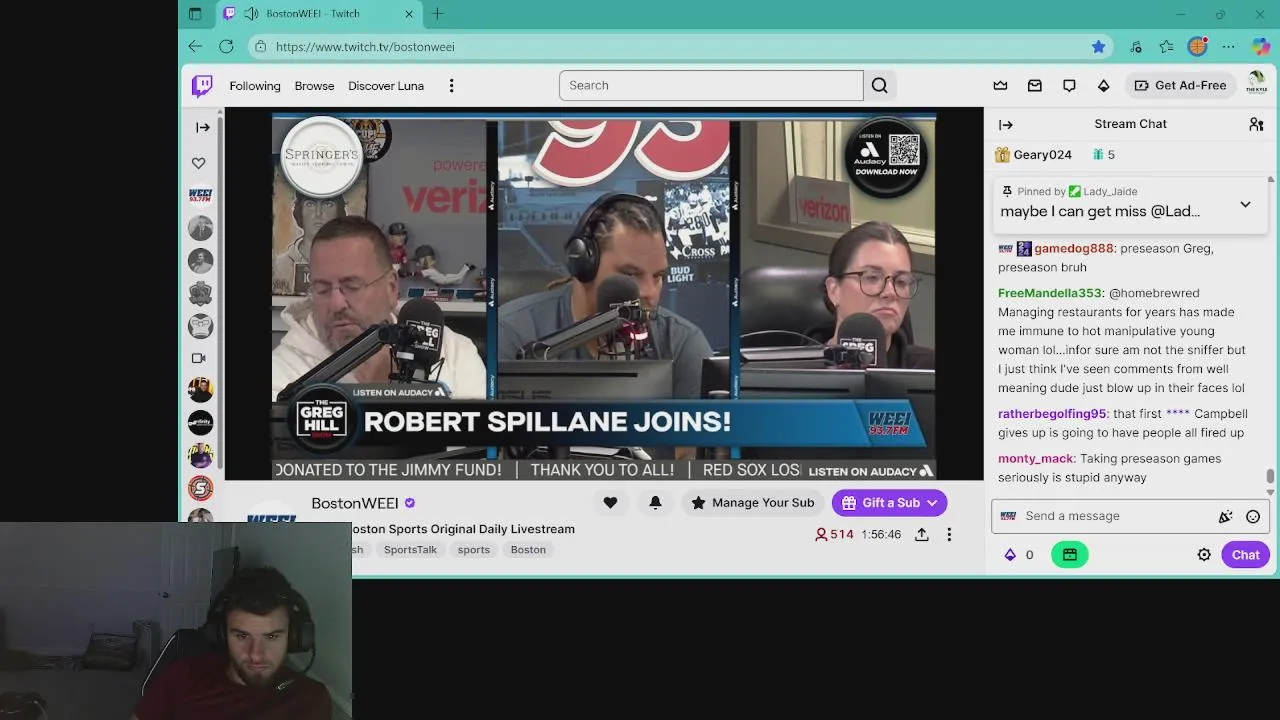Click the camera icon in left sidebar
This screenshot has height=720, width=1280.
[199, 357]
